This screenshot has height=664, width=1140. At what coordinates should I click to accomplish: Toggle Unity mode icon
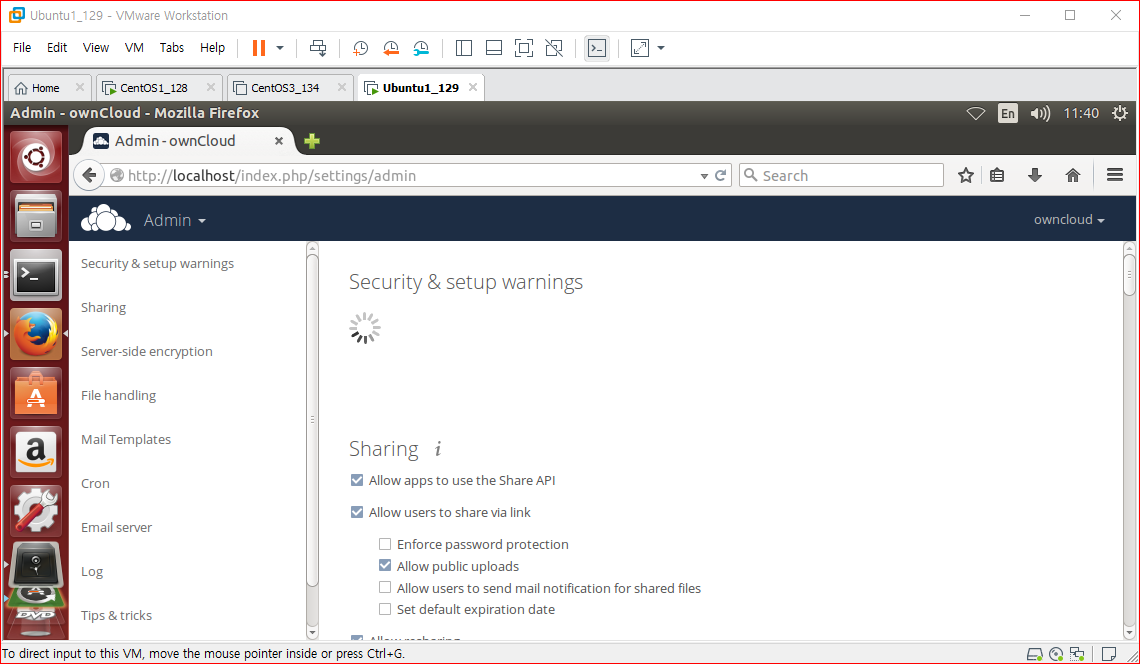click(554, 48)
